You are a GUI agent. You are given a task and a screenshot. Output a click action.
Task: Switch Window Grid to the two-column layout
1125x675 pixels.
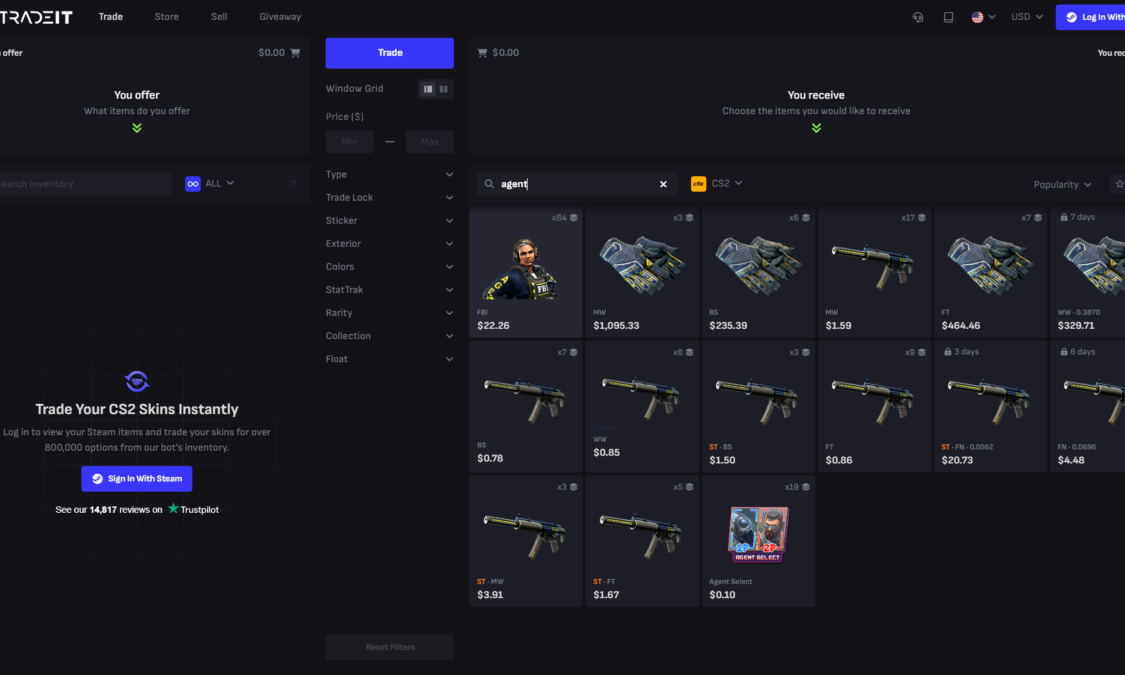[x=444, y=89]
